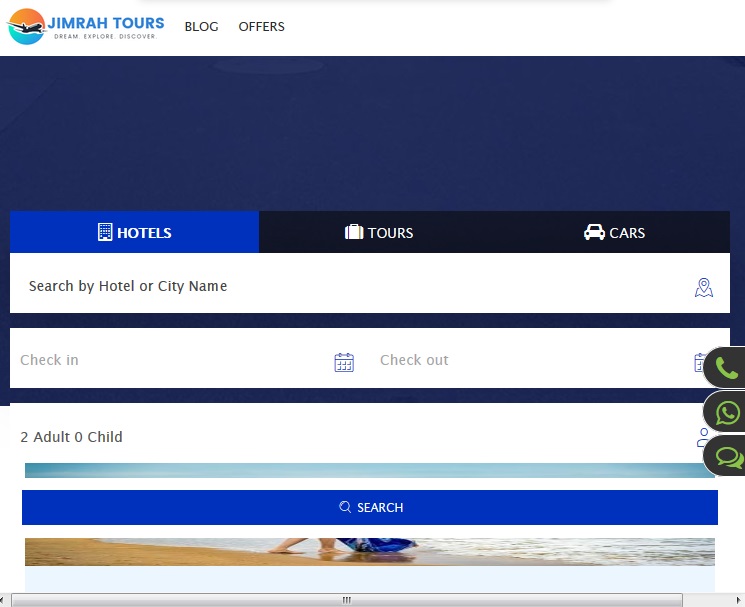Click the phone call floating icon
The height and width of the screenshot is (607, 745).
coord(725,367)
